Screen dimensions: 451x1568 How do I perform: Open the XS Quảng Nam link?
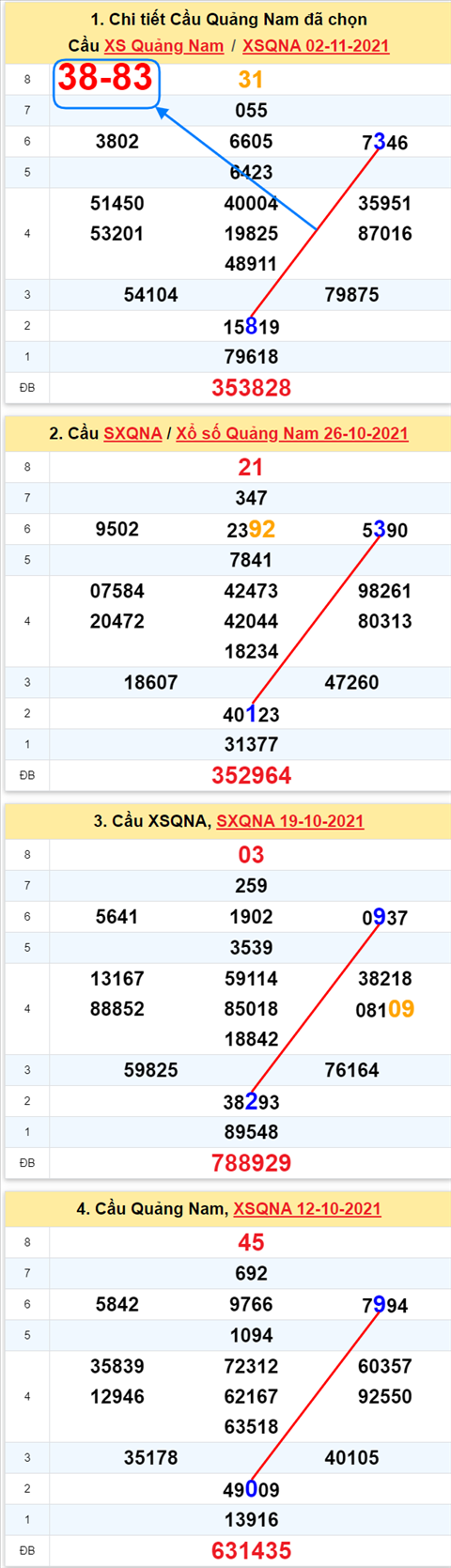163,46
